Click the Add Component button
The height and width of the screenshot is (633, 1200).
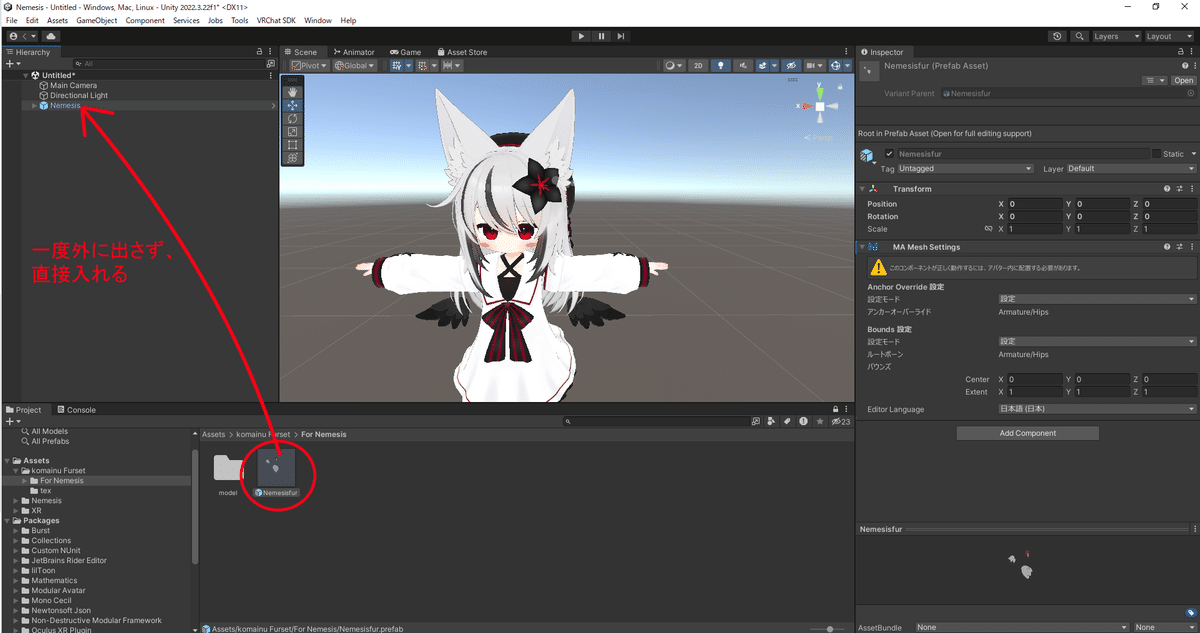(1027, 433)
